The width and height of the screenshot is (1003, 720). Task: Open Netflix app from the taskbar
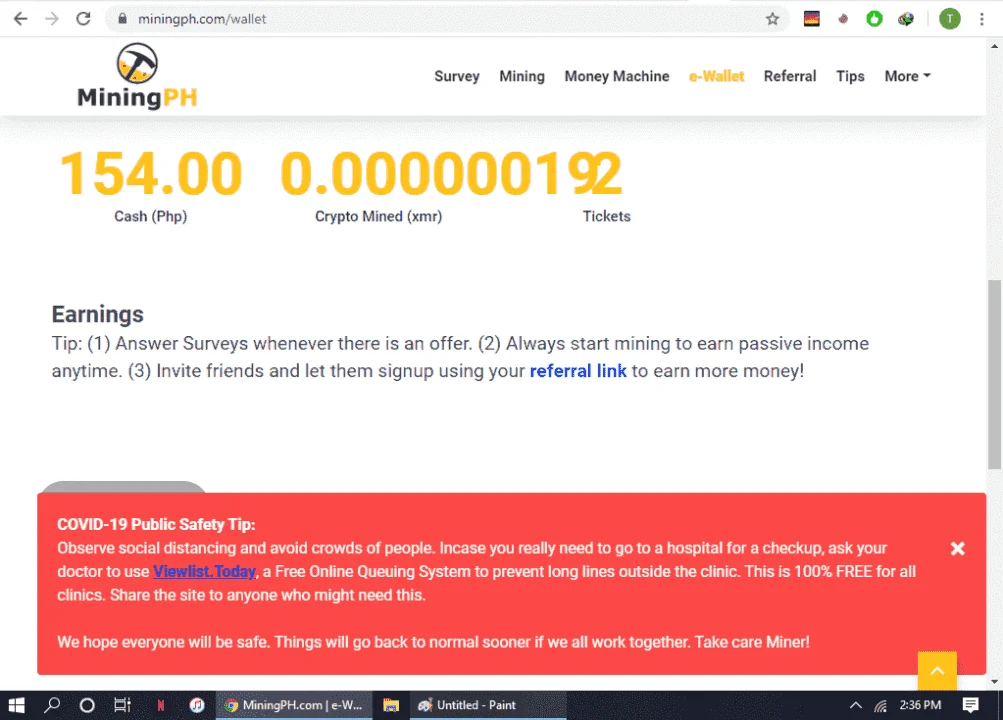point(161,705)
